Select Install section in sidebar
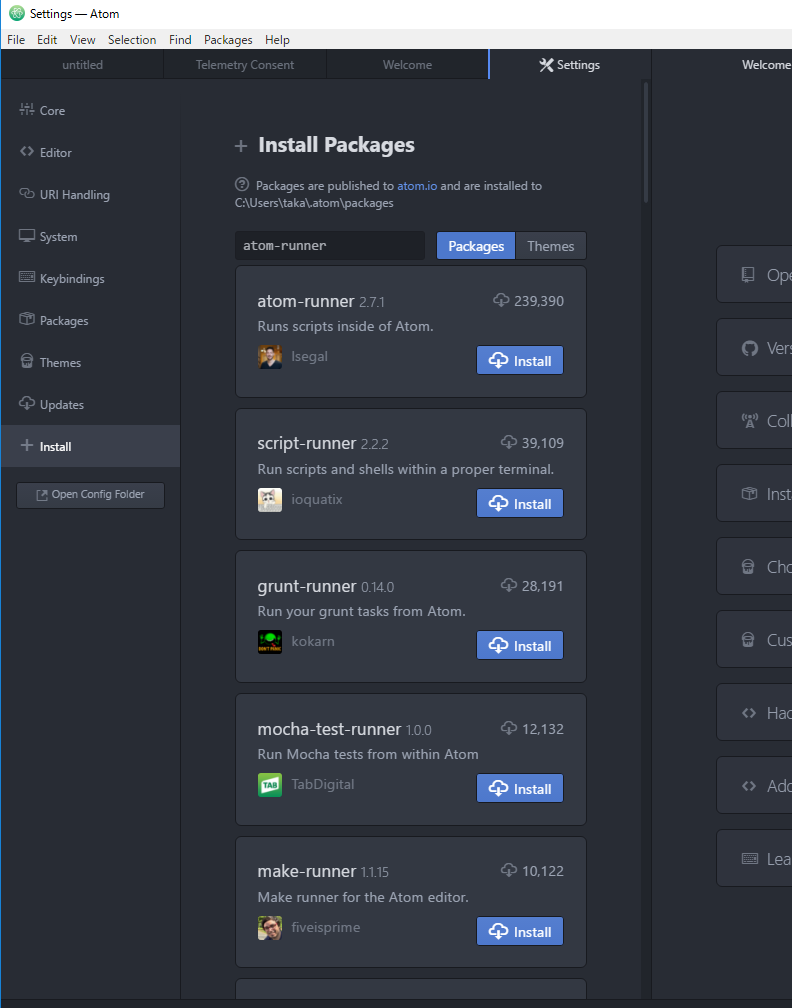The width and height of the screenshot is (792, 1008). (91, 446)
